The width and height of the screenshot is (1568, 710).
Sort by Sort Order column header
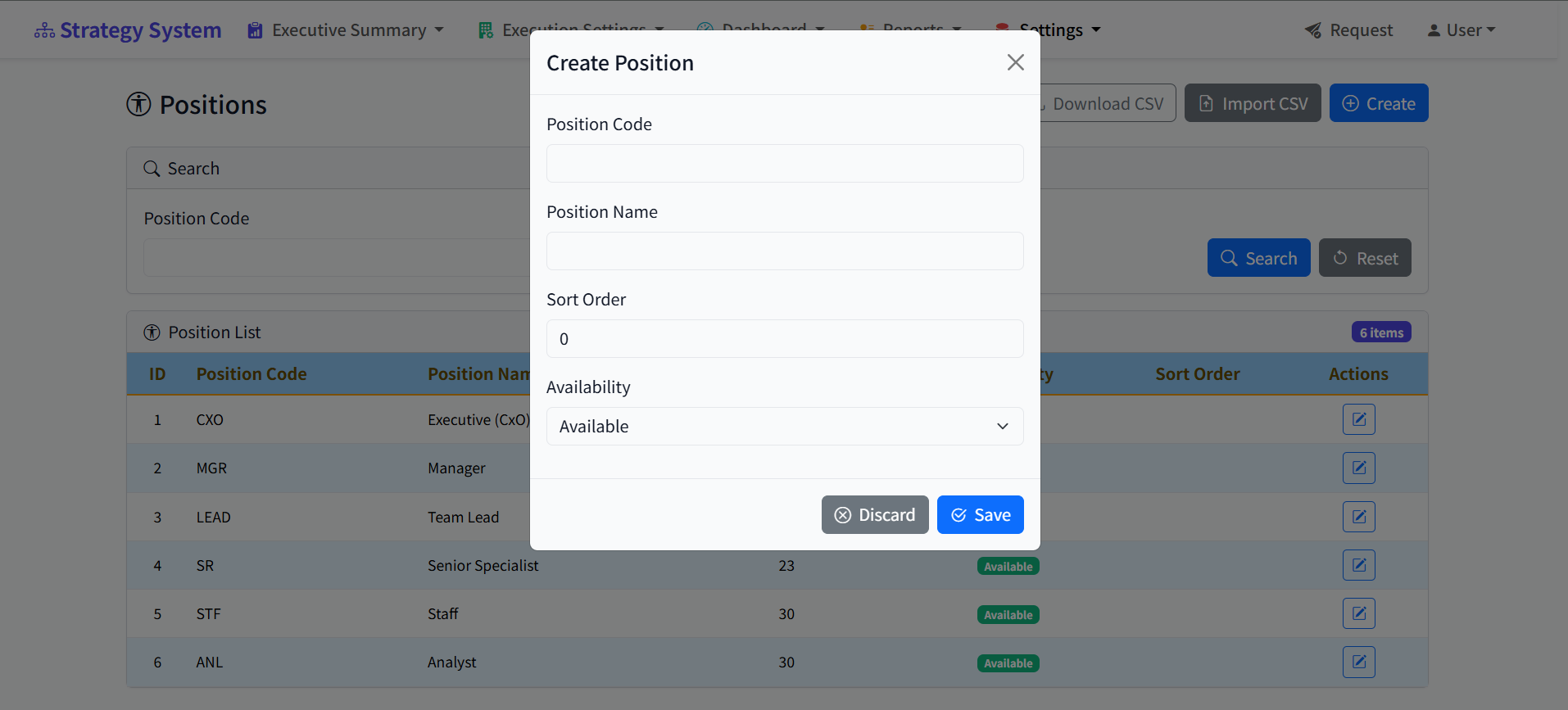(1198, 374)
